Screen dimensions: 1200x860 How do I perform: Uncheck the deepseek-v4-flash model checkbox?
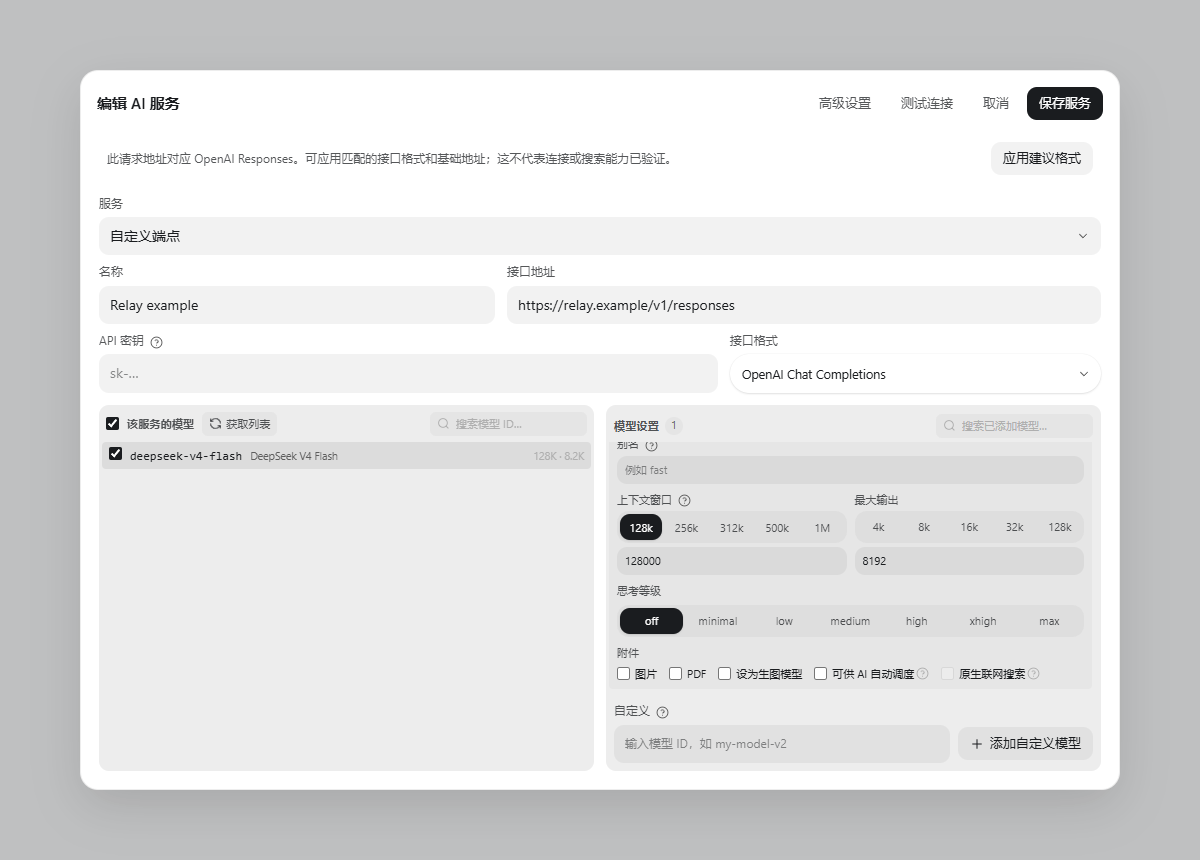[x=116, y=454]
